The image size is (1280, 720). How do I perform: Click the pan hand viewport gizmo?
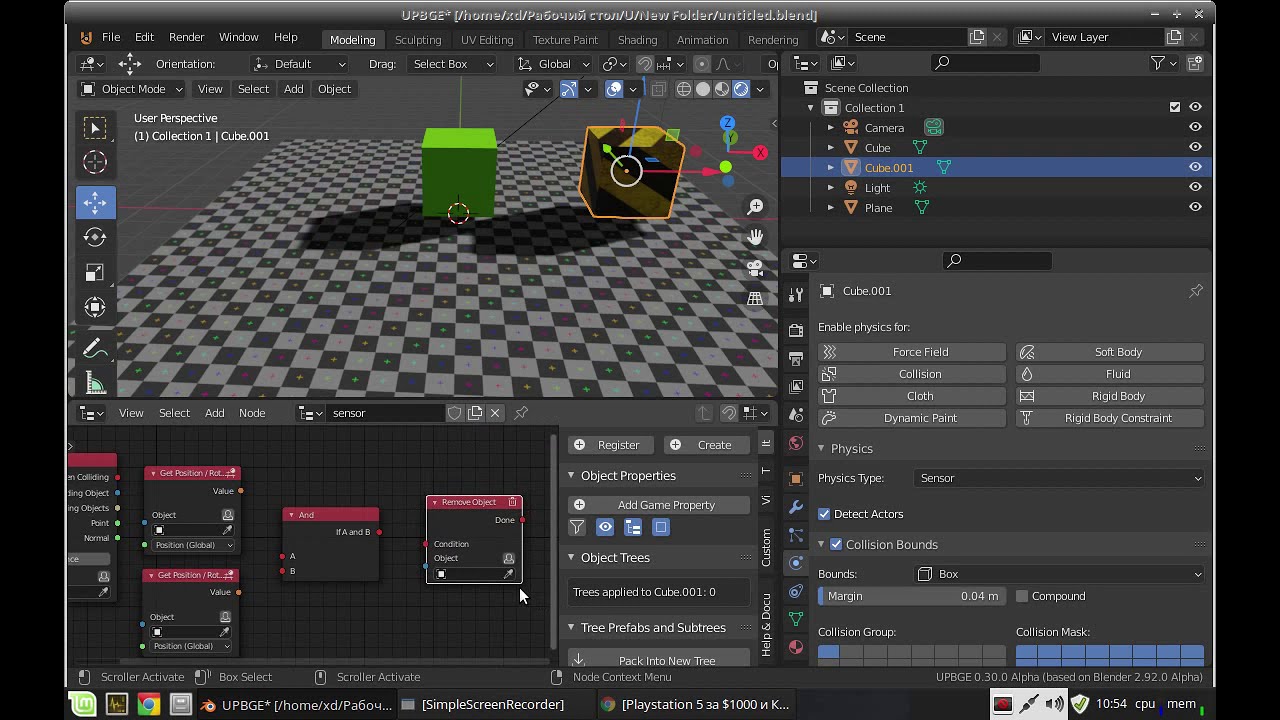tap(755, 237)
